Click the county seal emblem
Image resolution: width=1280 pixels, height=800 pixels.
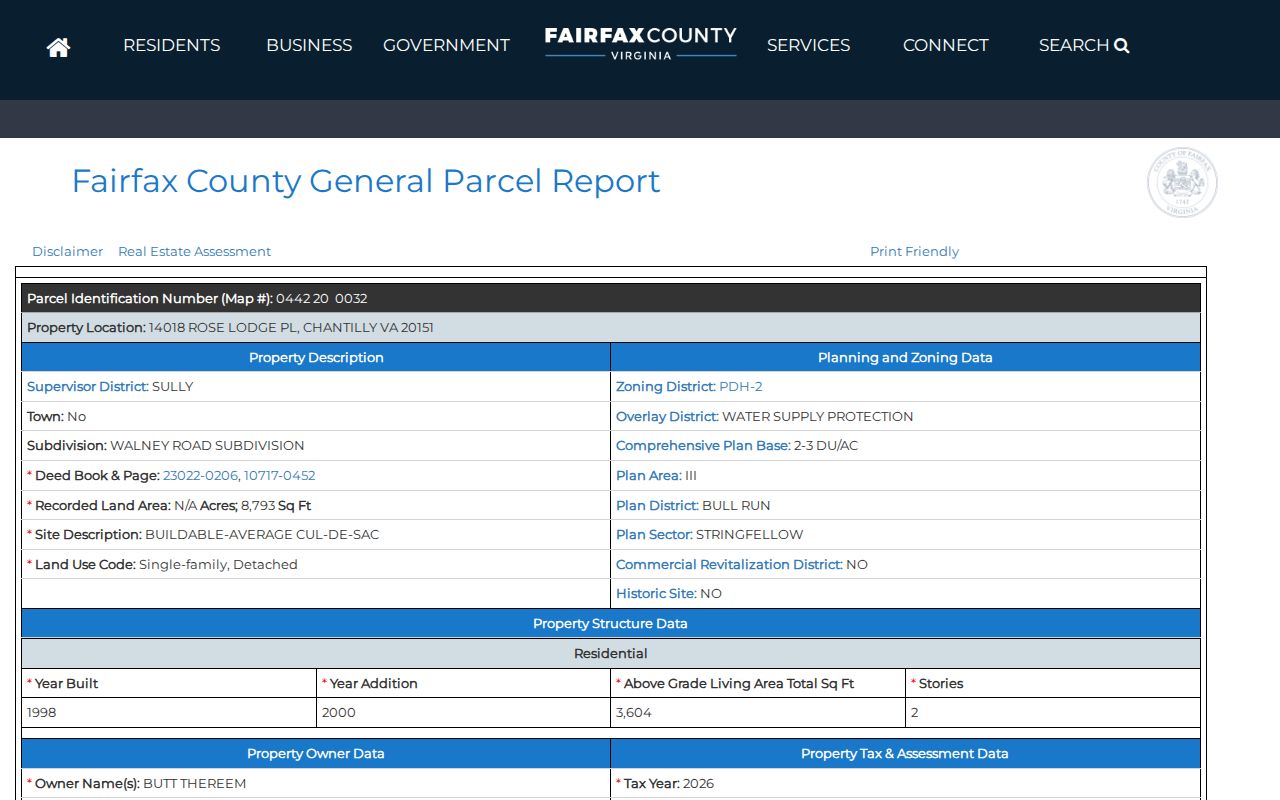click(x=1182, y=183)
